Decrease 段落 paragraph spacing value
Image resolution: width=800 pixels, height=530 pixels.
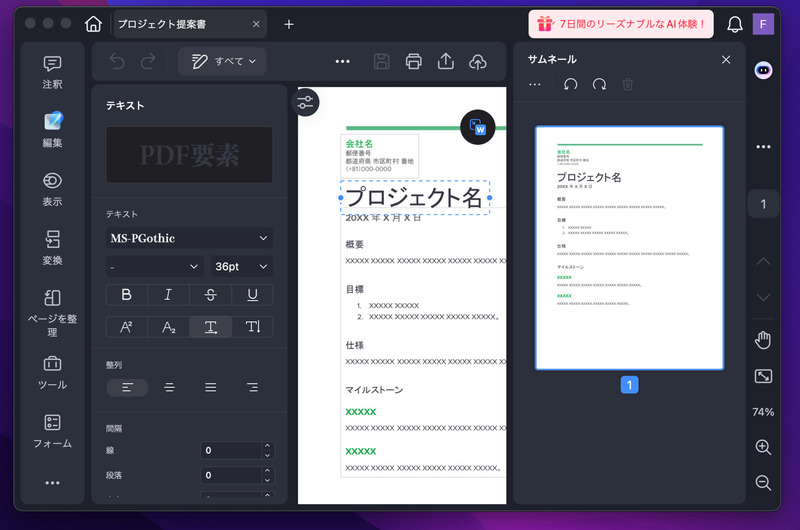click(267, 481)
